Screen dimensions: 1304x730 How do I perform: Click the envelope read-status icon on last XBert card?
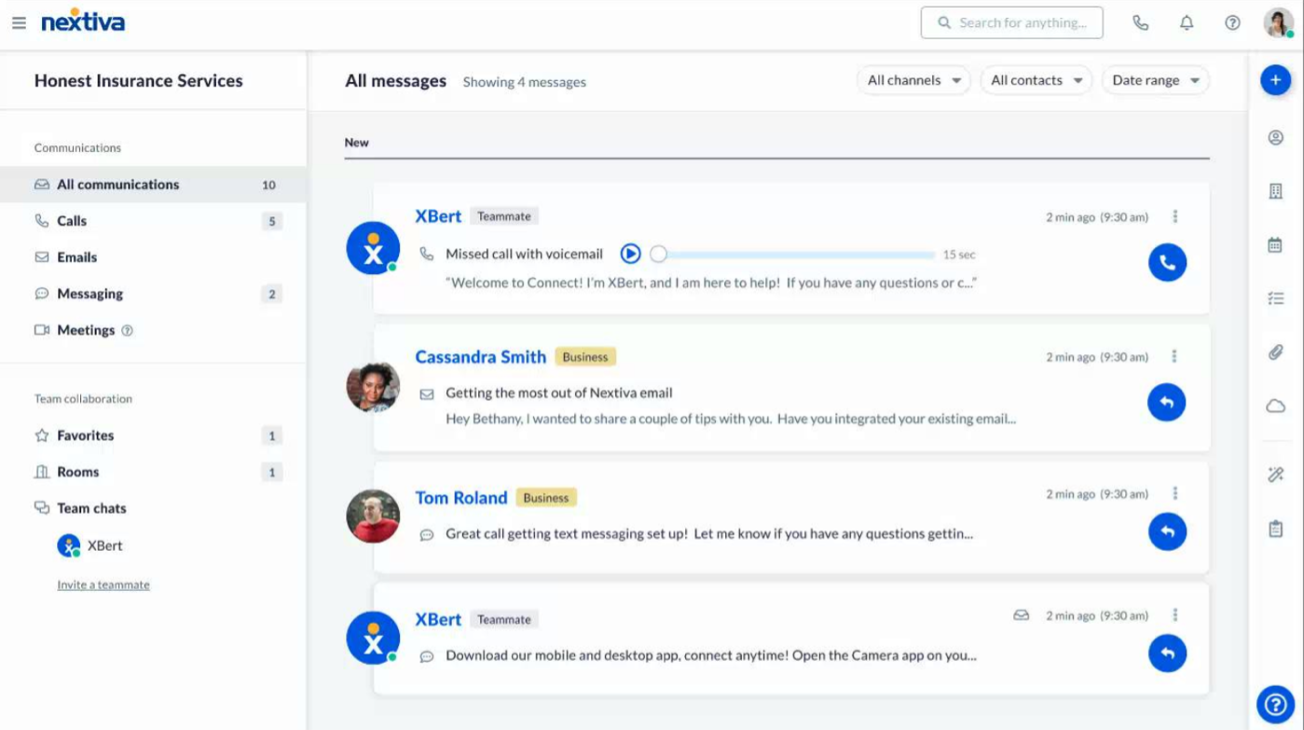point(1021,616)
